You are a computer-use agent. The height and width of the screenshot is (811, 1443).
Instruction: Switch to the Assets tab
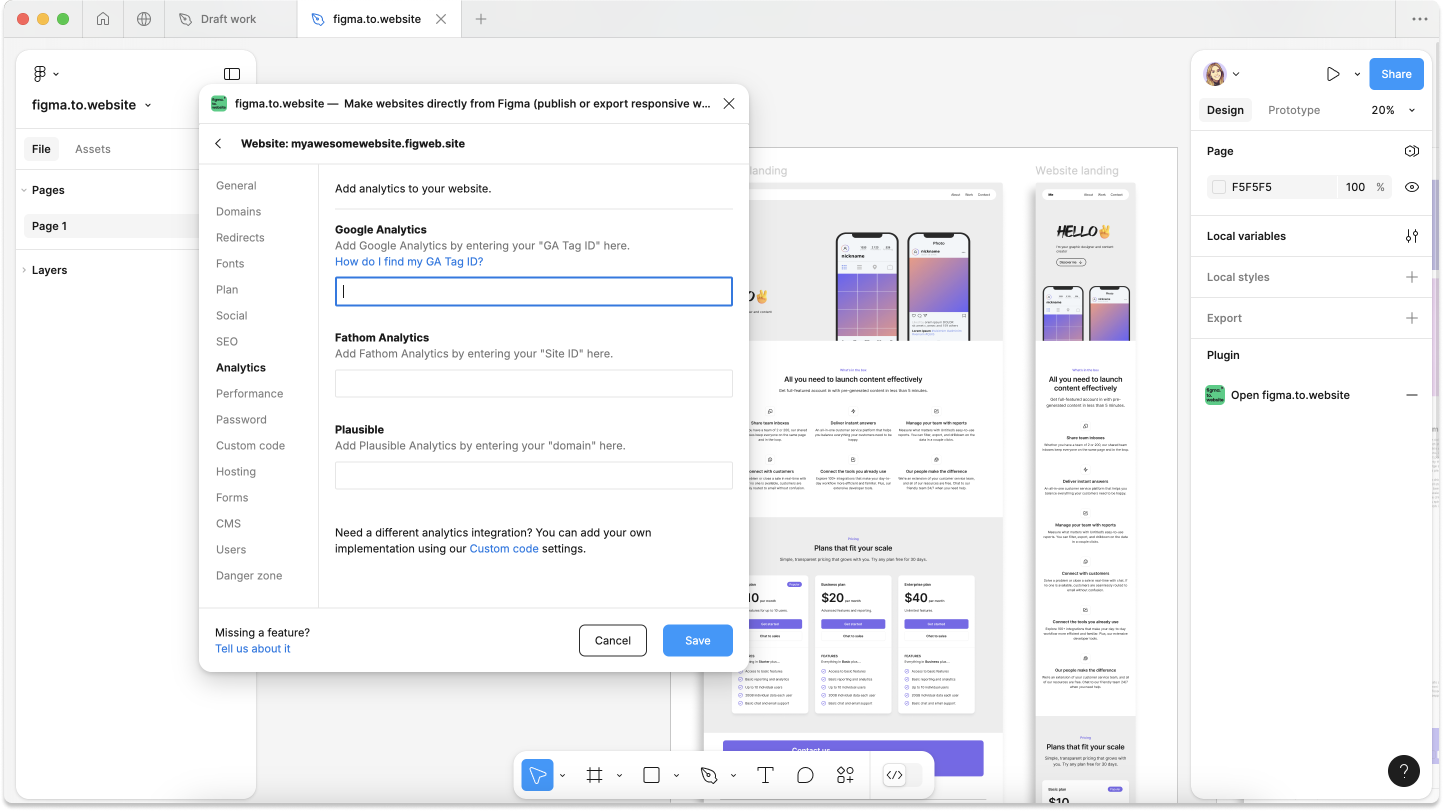pos(93,149)
